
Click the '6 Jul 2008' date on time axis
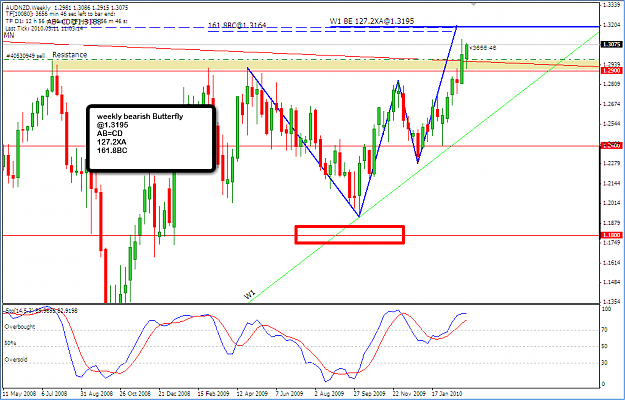coord(56,393)
